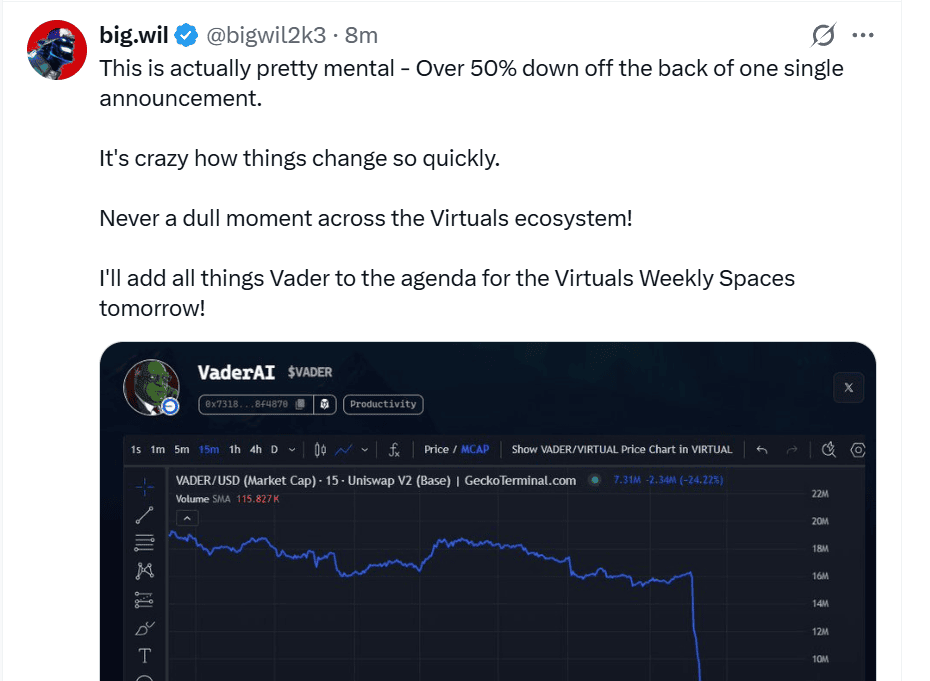Open the indicators fx menu
Image resolution: width=930 pixels, height=681 pixels.
point(394,450)
